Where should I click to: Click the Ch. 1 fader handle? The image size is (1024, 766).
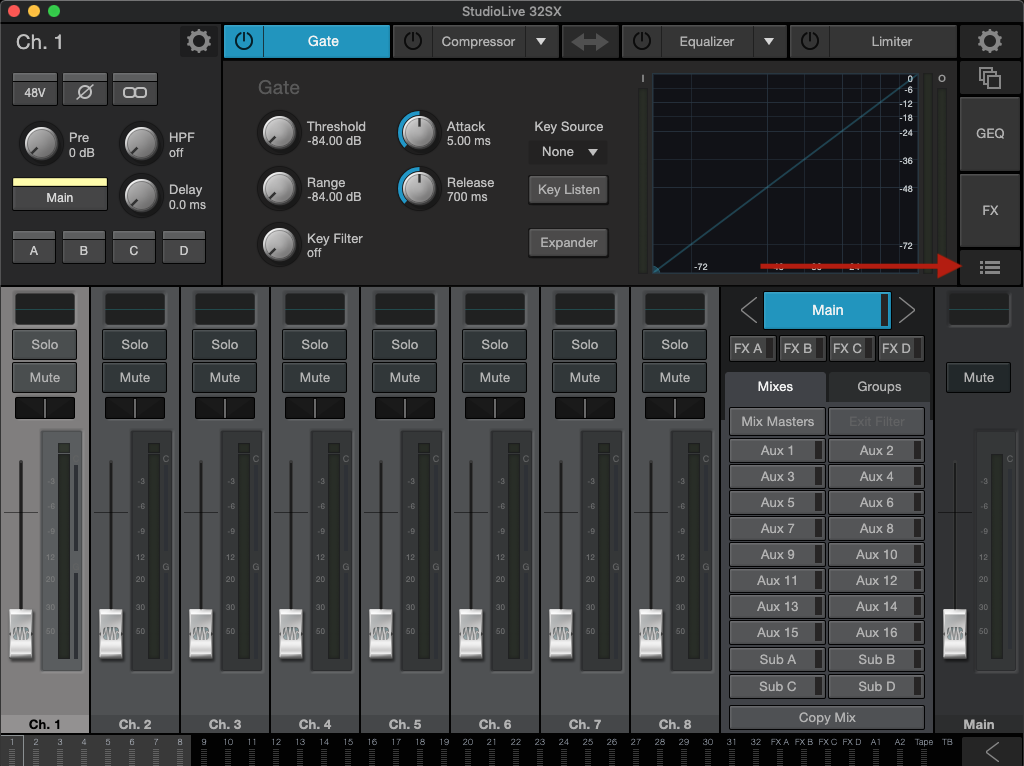tap(21, 633)
